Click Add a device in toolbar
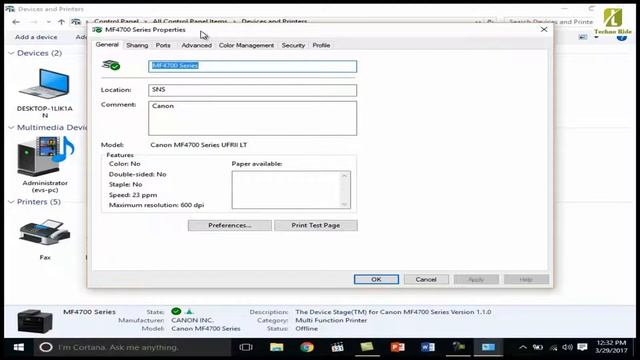 pos(36,37)
